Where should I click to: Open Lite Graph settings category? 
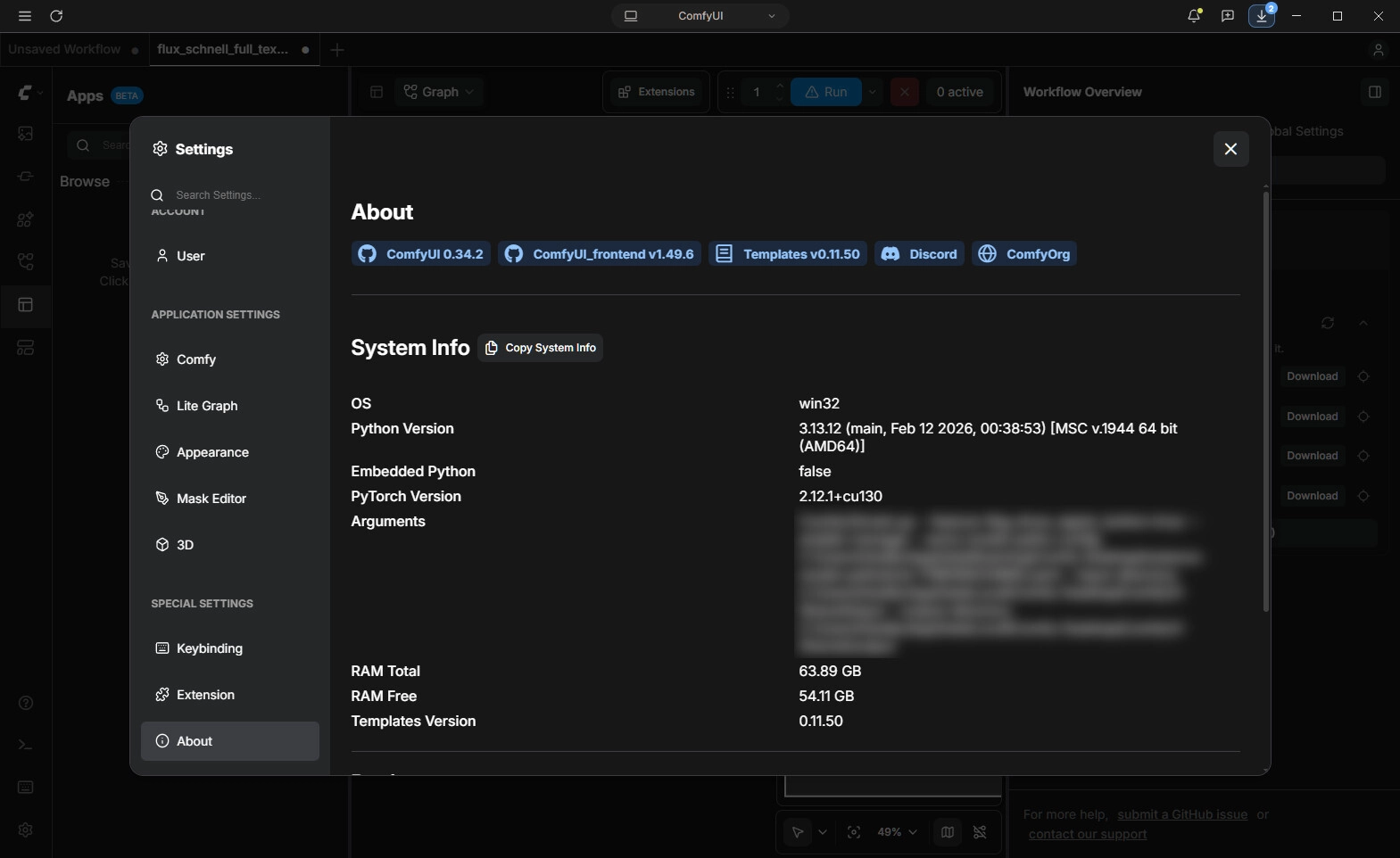230,406
